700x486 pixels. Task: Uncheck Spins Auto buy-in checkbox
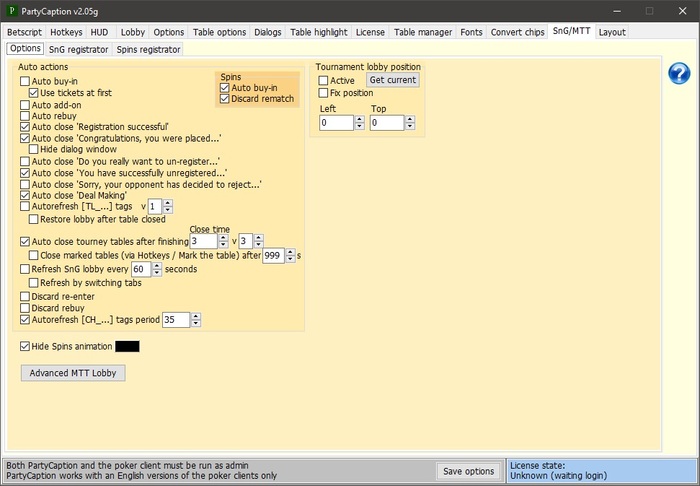point(225,88)
